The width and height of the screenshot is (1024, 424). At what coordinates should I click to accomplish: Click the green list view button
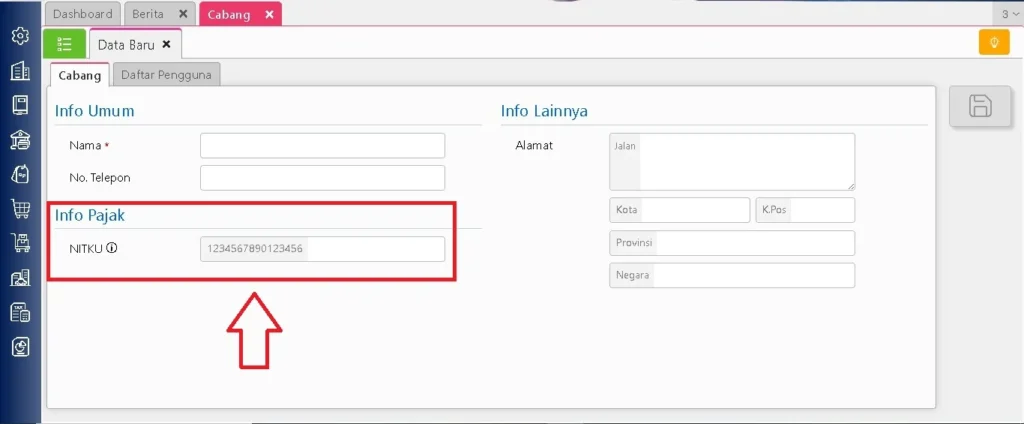pos(64,44)
